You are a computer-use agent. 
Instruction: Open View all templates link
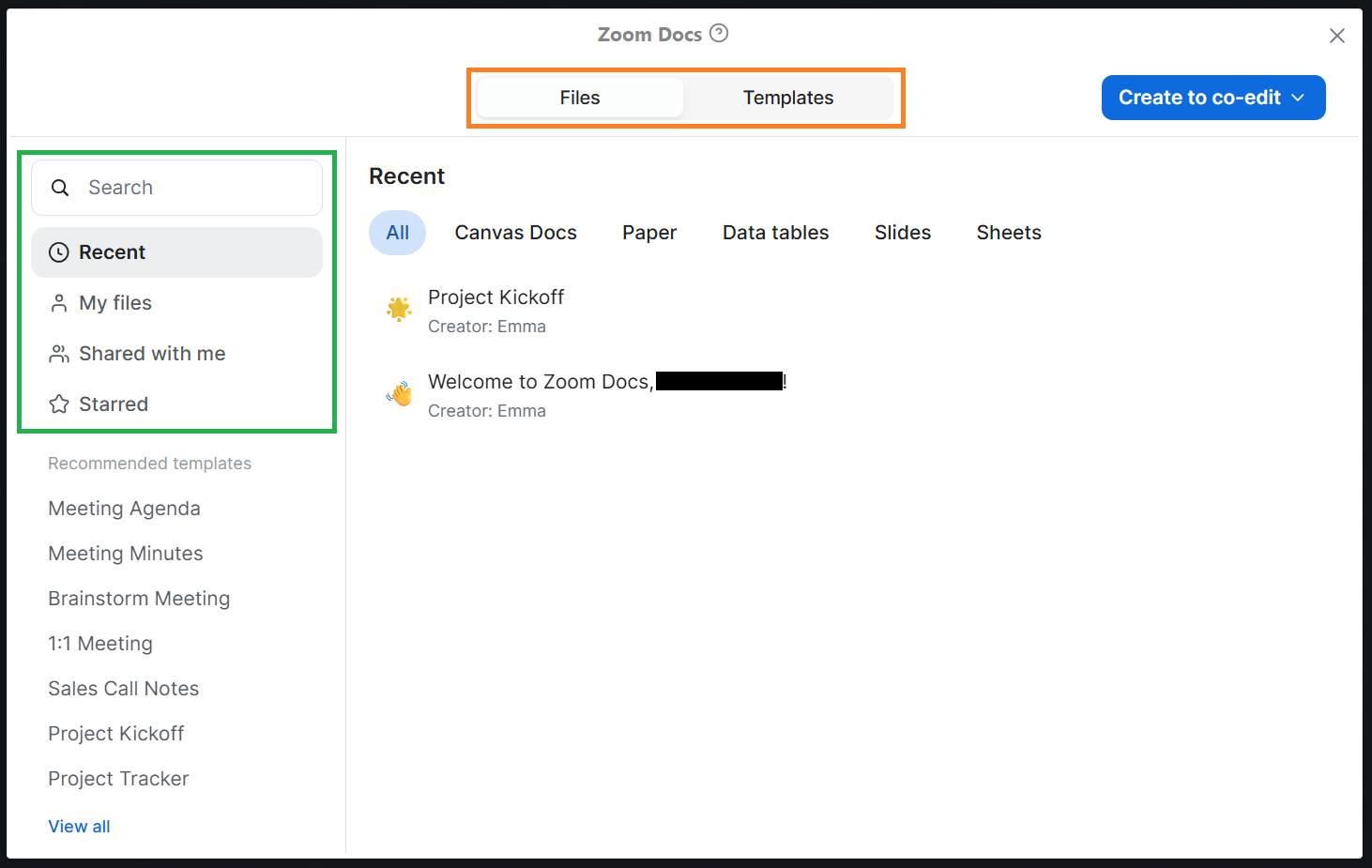coord(80,827)
